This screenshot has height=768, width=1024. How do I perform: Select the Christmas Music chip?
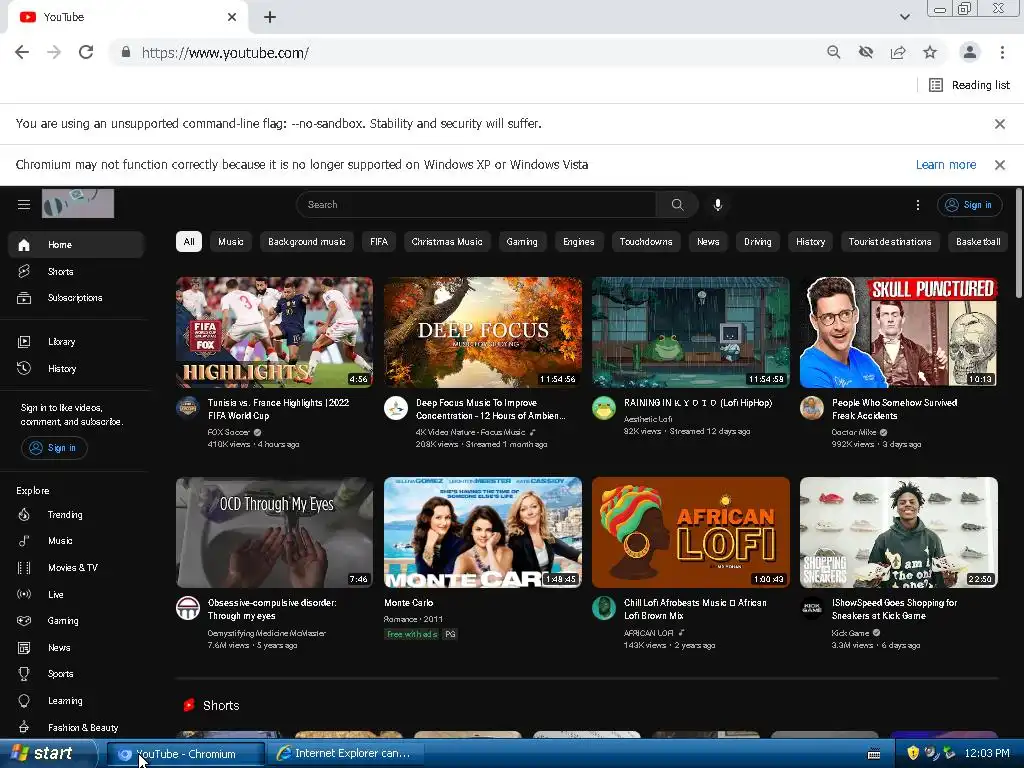[x=447, y=242]
